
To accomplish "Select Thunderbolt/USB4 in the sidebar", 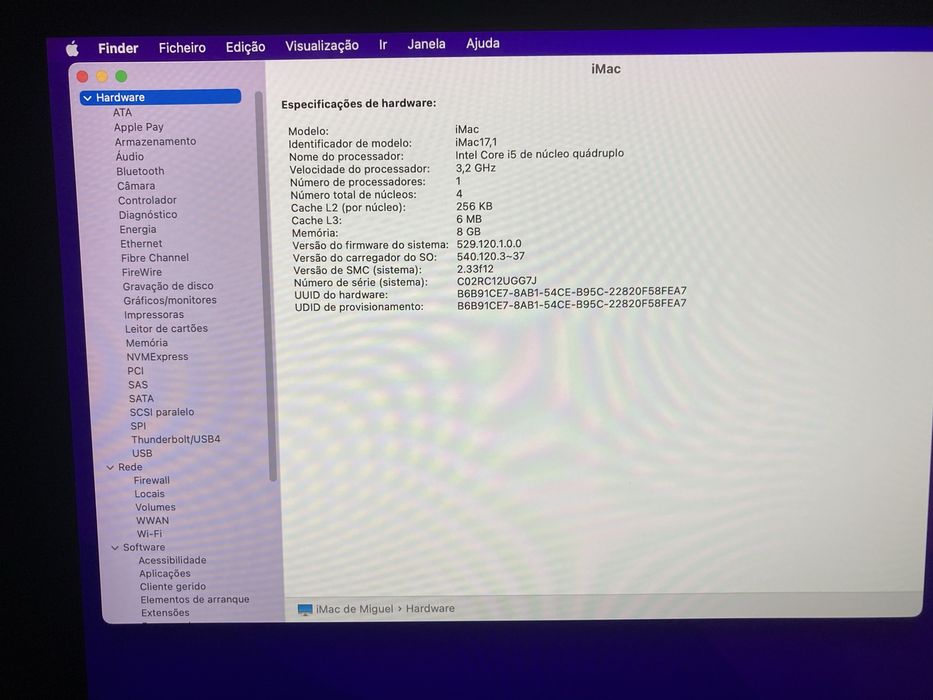I will pyautogui.click(x=176, y=440).
